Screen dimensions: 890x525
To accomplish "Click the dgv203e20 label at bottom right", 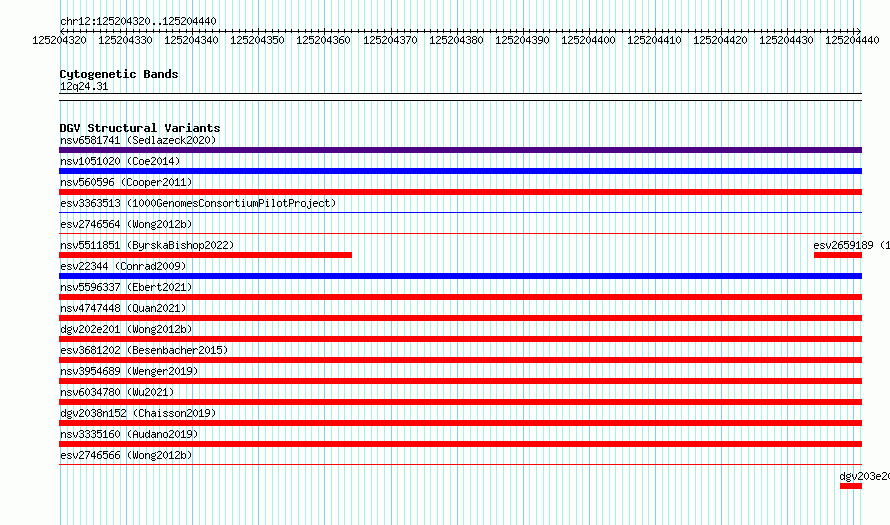I will [x=864, y=476].
